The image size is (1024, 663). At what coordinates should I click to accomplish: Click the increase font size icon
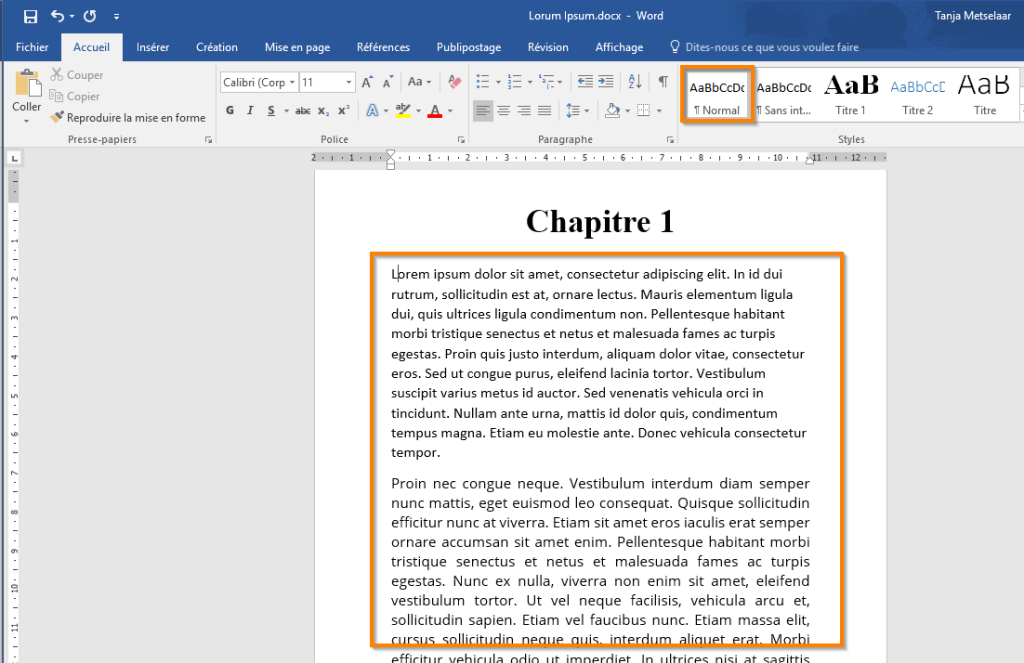368,82
